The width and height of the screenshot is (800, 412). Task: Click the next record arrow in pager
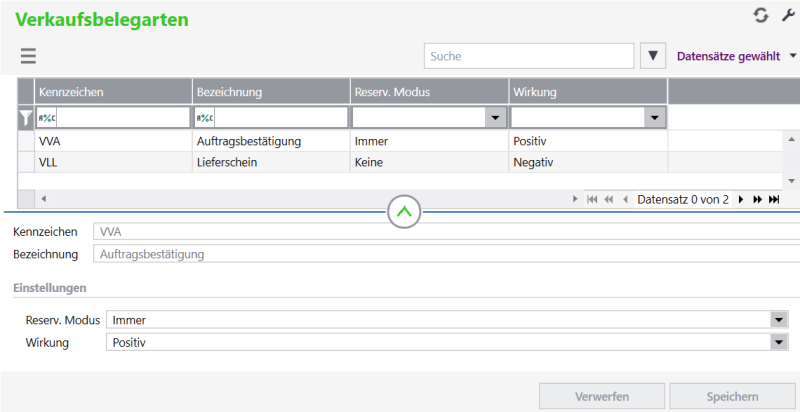click(x=741, y=199)
